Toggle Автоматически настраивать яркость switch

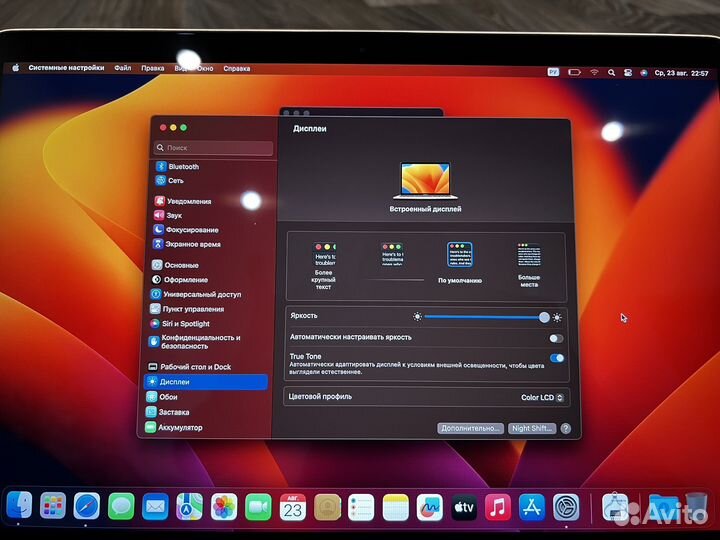[x=556, y=338]
